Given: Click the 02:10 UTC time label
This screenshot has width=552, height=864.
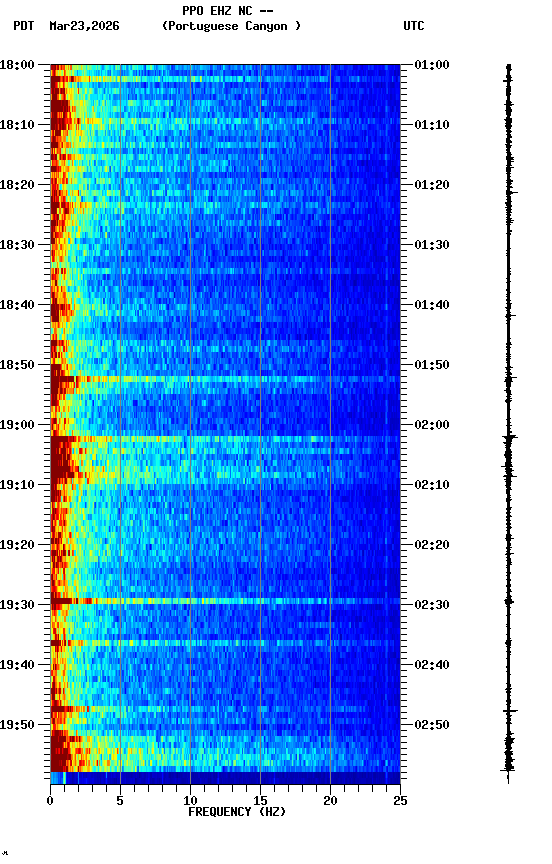Looking at the screenshot, I should 432,485.
